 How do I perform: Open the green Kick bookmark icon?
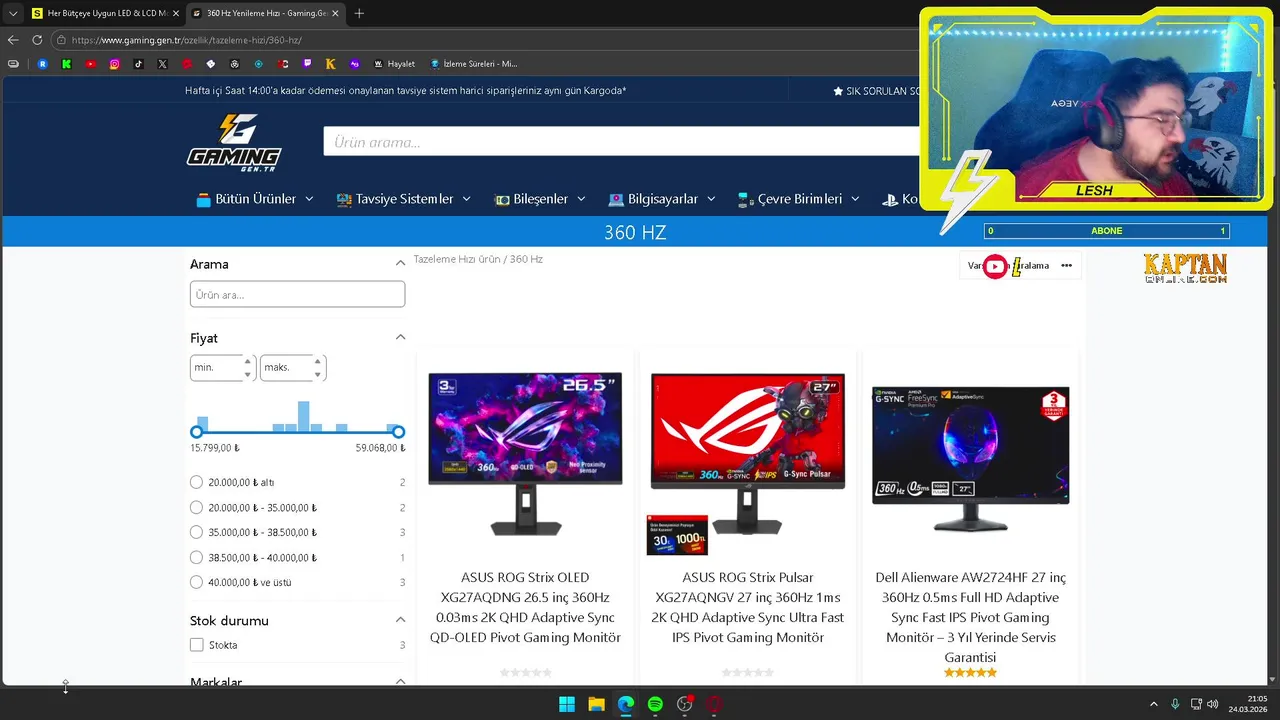[67, 64]
